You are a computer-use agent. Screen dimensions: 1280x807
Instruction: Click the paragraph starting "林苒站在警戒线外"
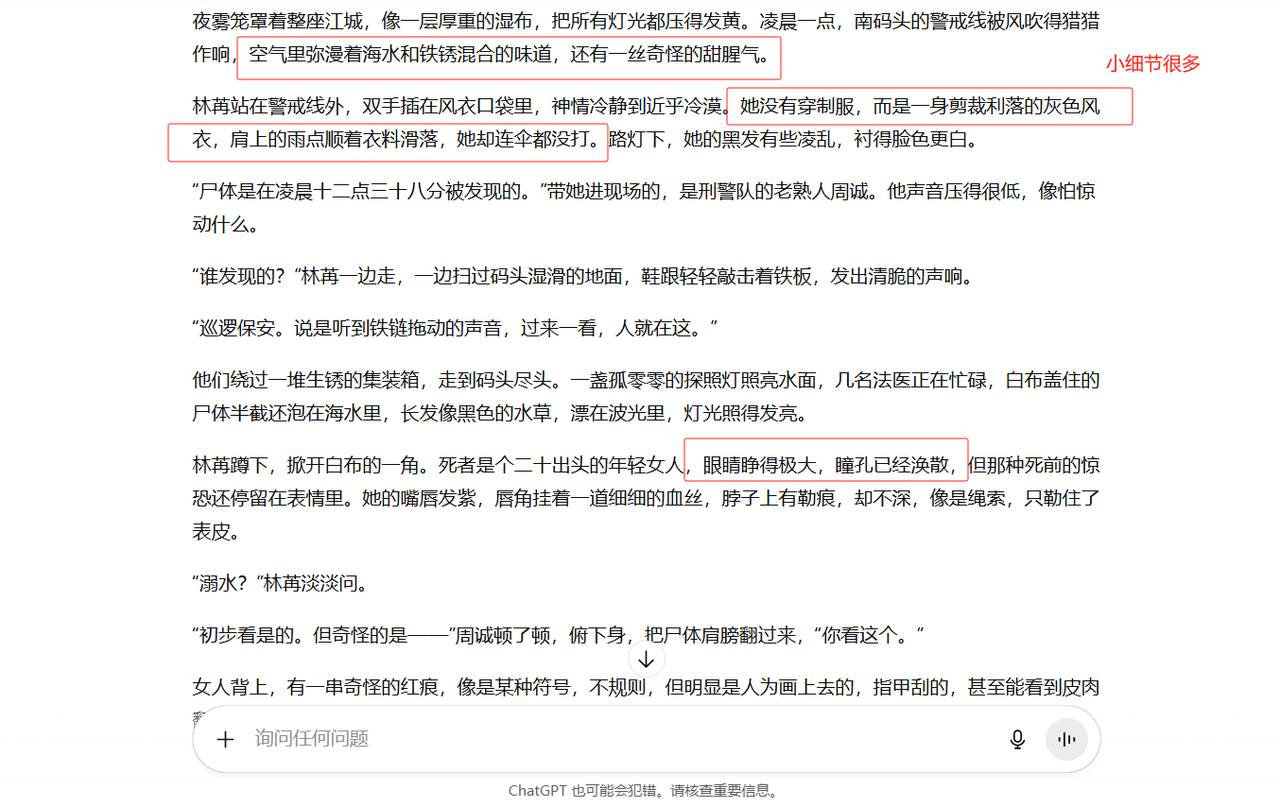(646, 123)
